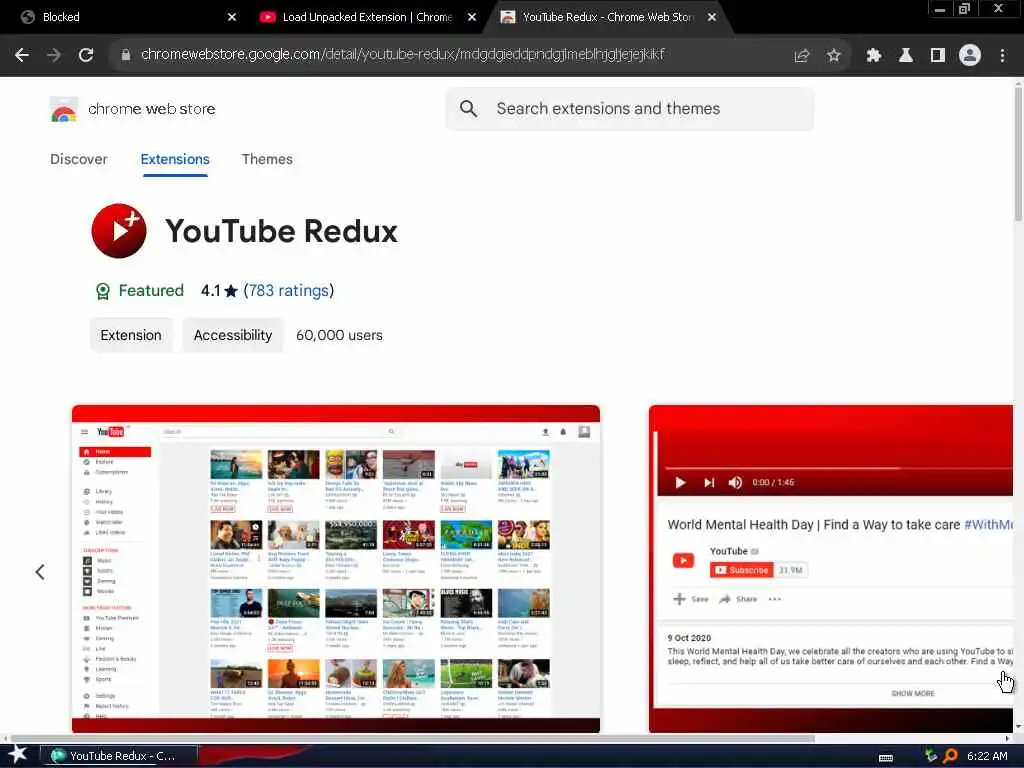Open the taskbar start star icon
The height and width of the screenshot is (768, 1024).
(17, 755)
